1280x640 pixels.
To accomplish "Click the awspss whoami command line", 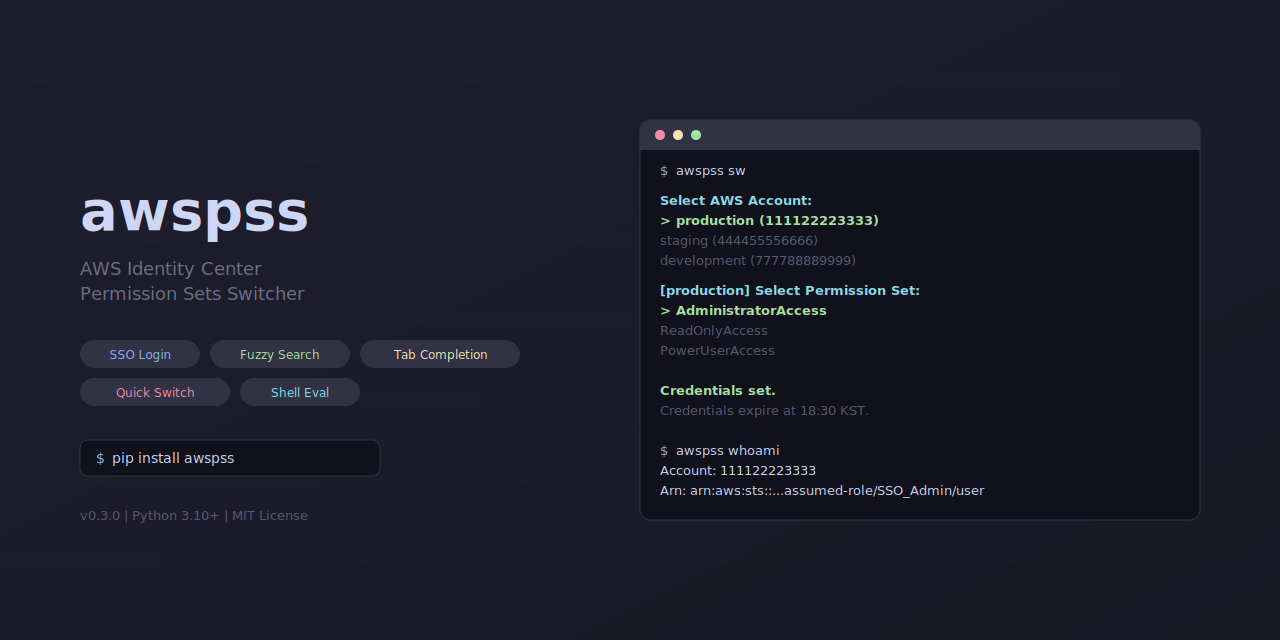I will [719, 451].
